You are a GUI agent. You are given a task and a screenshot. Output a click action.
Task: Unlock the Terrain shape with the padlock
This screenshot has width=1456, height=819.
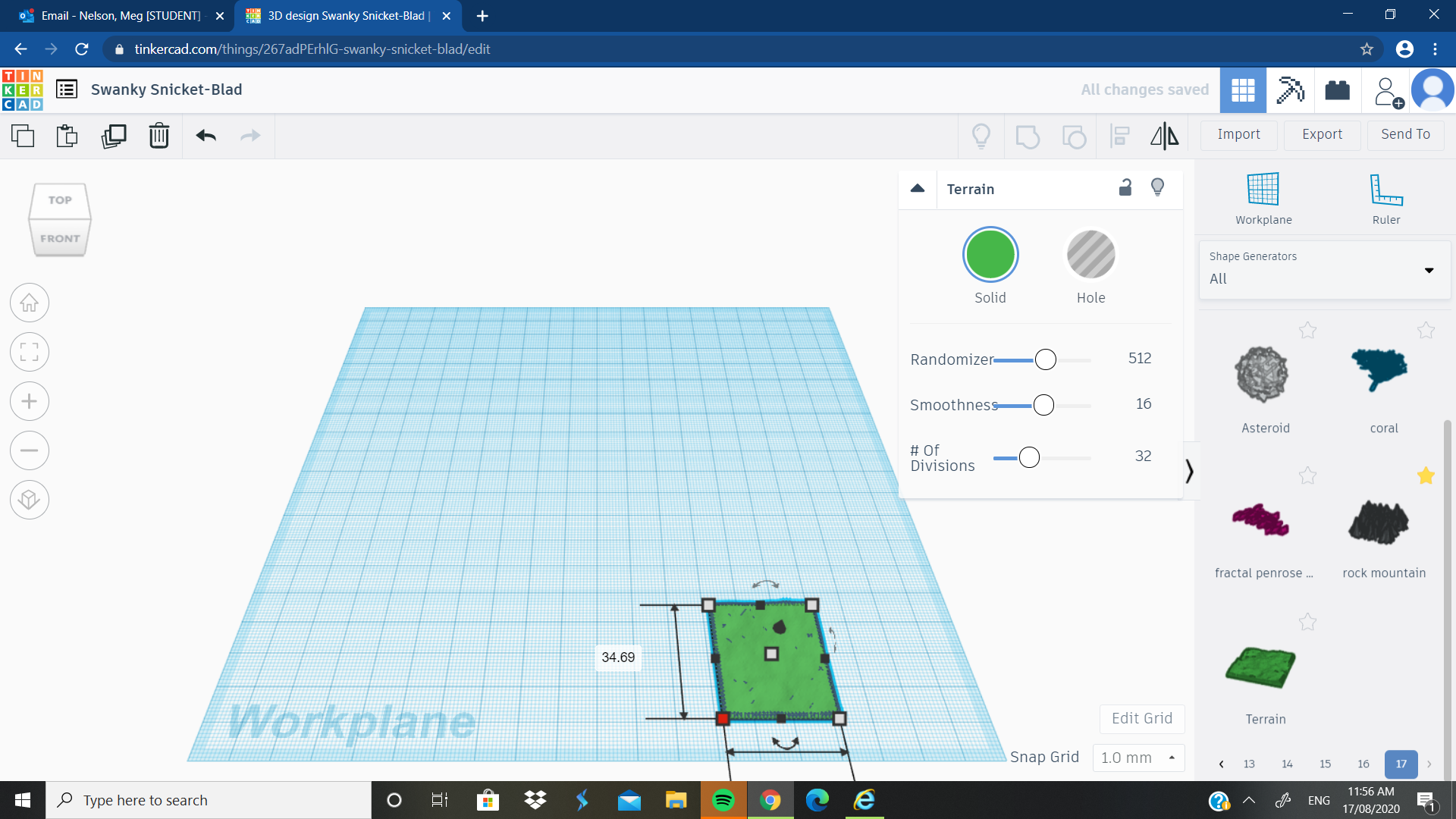[x=1125, y=187]
